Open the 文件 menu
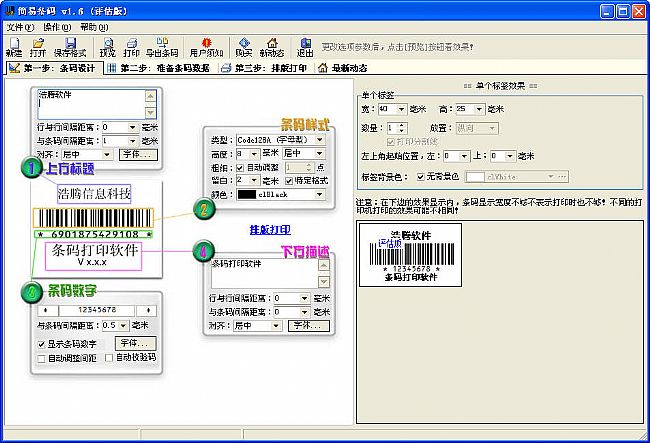Viewport: 650px width, 443px height. click(20, 27)
